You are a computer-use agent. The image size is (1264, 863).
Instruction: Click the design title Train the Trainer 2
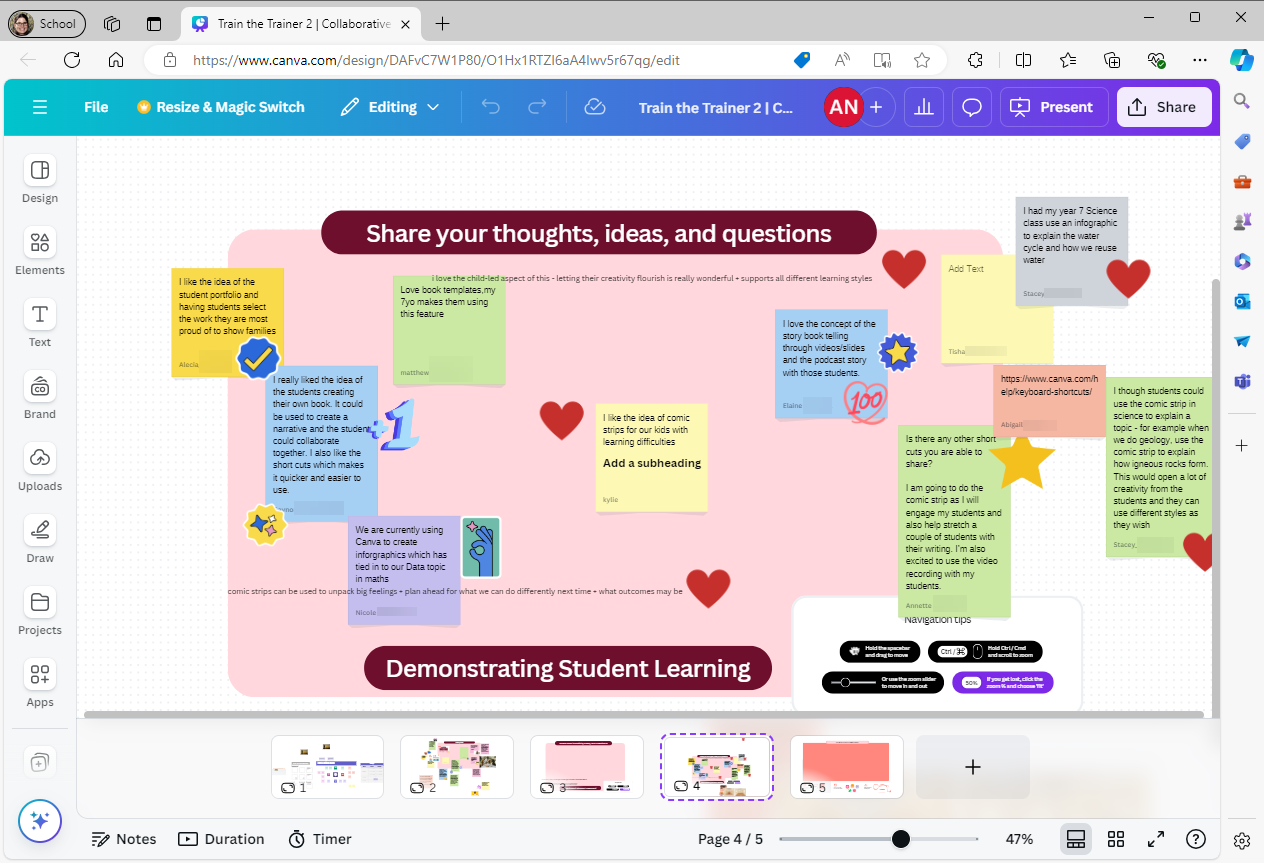715,107
